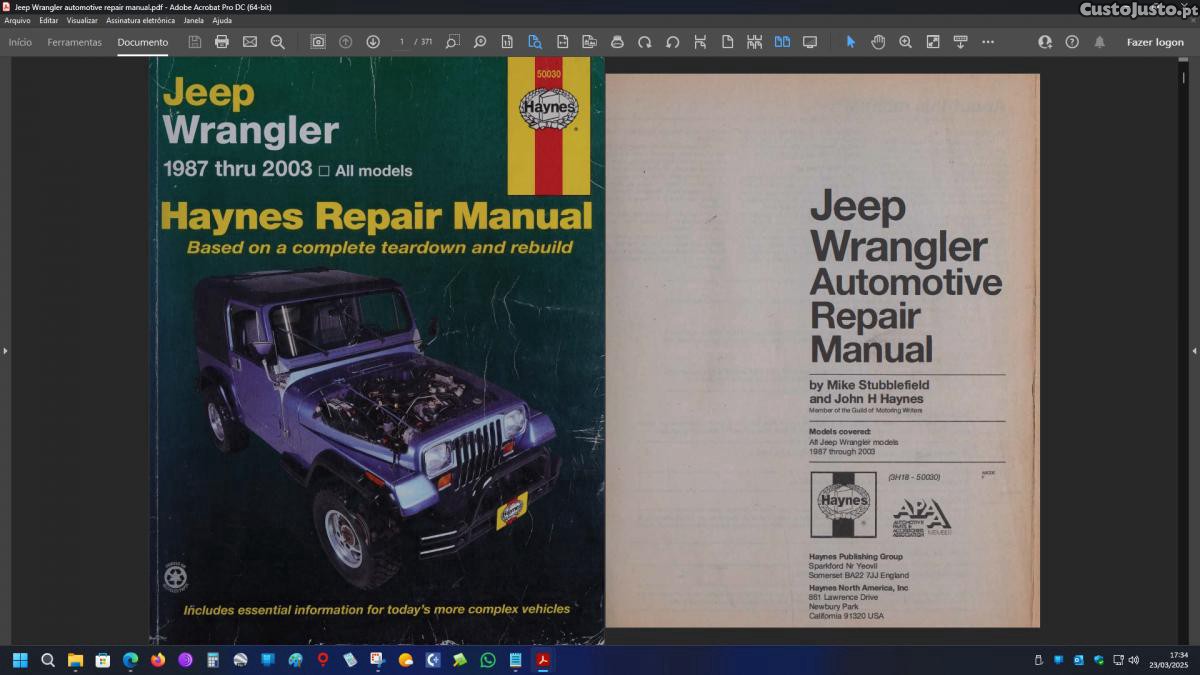Click the Fazer logon button

pos(1155,42)
